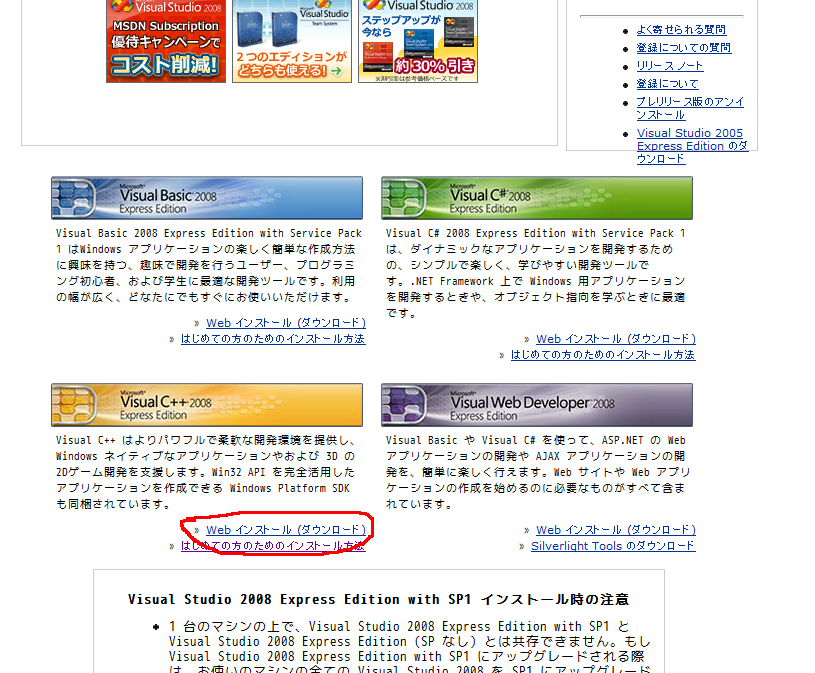Open the MSDN Subscription cost reduction banner
This screenshot has height=673, width=815.
click(x=166, y=41)
